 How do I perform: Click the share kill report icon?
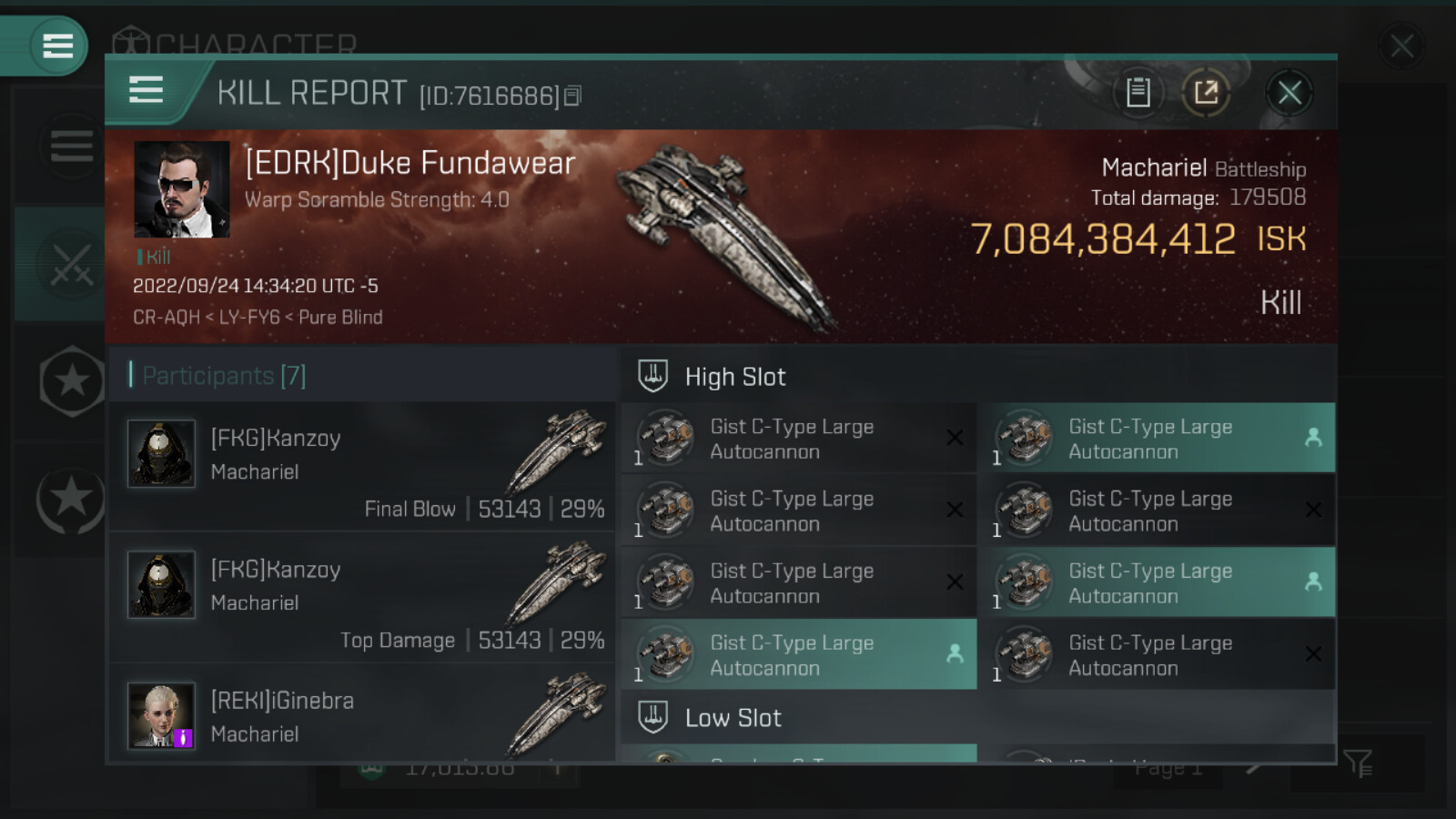(x=1206, y=92)
